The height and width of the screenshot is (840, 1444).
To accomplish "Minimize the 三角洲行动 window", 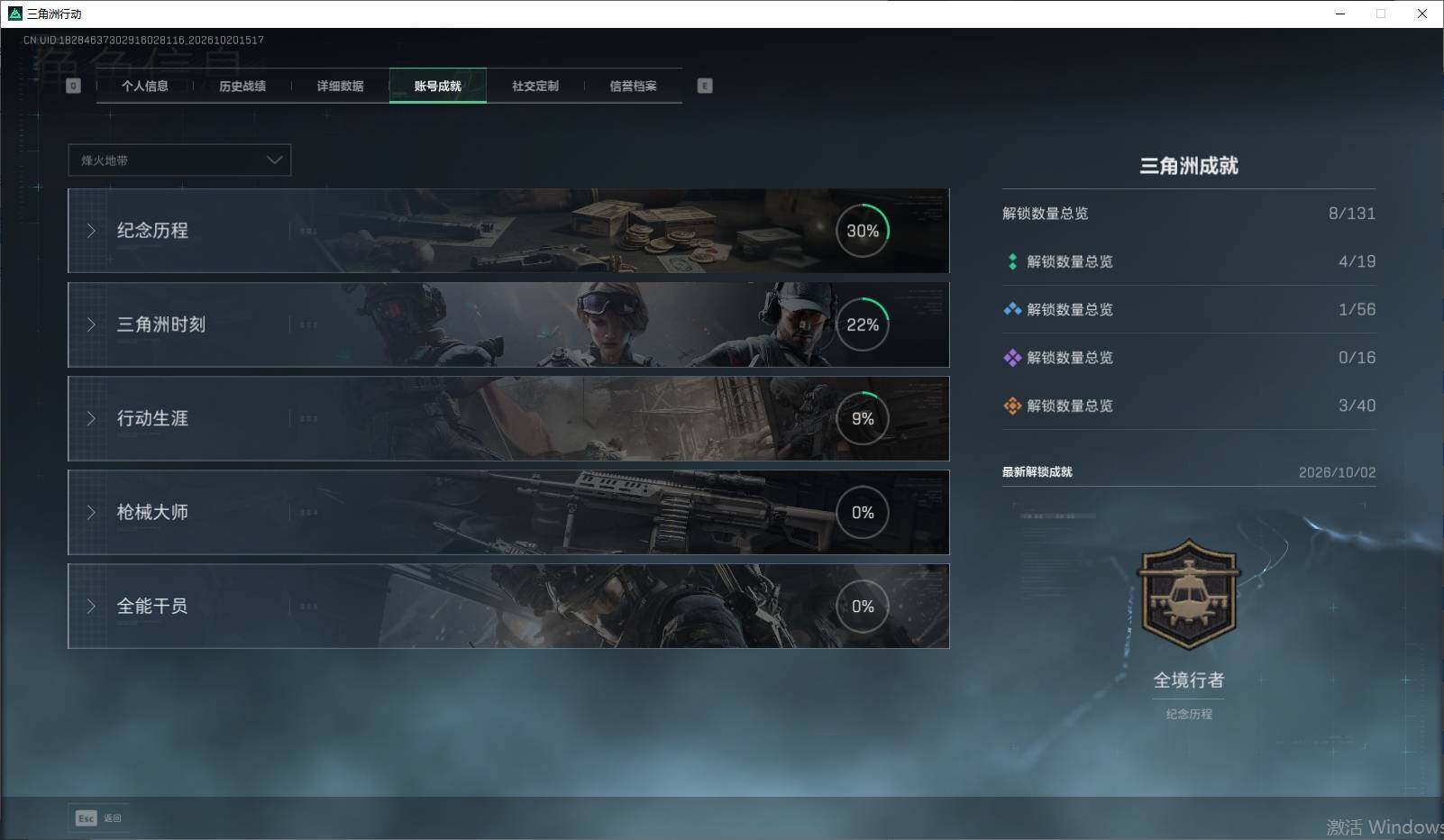I will [1340, 14].
